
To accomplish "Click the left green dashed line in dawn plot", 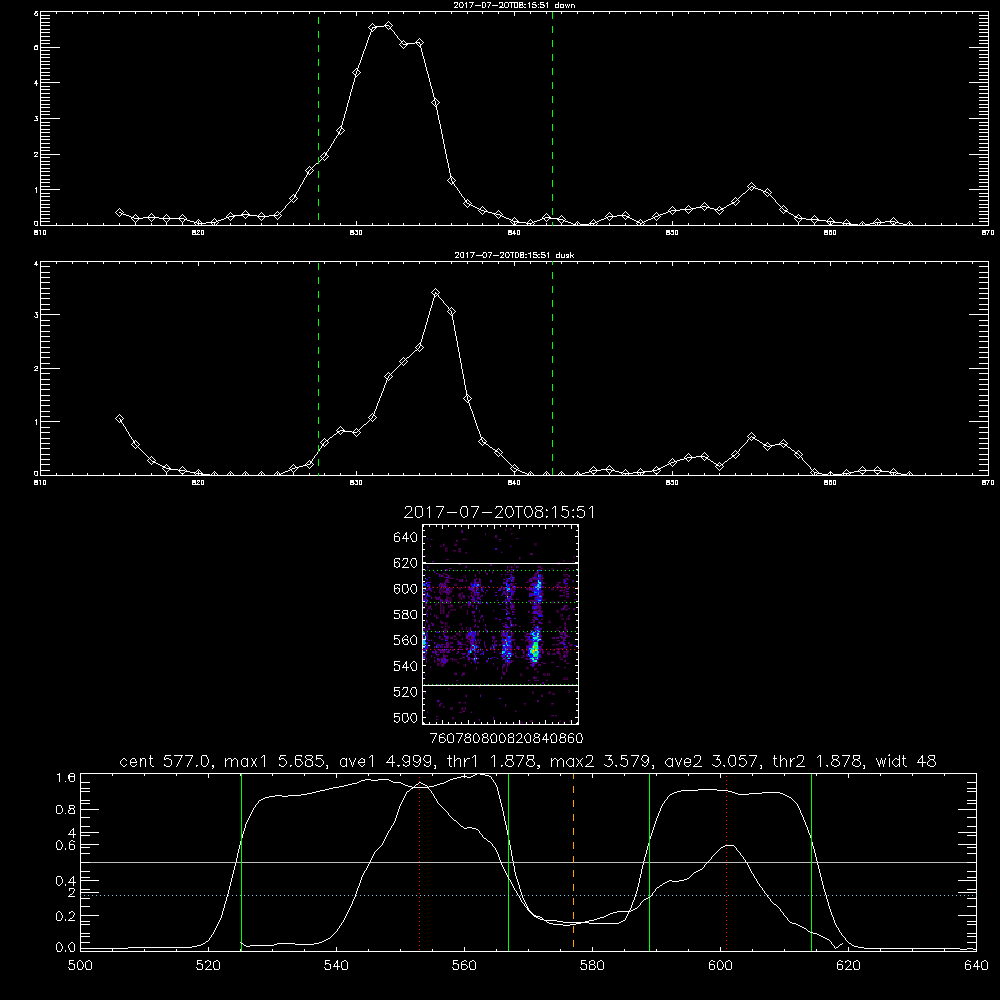I will pyautogui.click(x=318, y=118).
